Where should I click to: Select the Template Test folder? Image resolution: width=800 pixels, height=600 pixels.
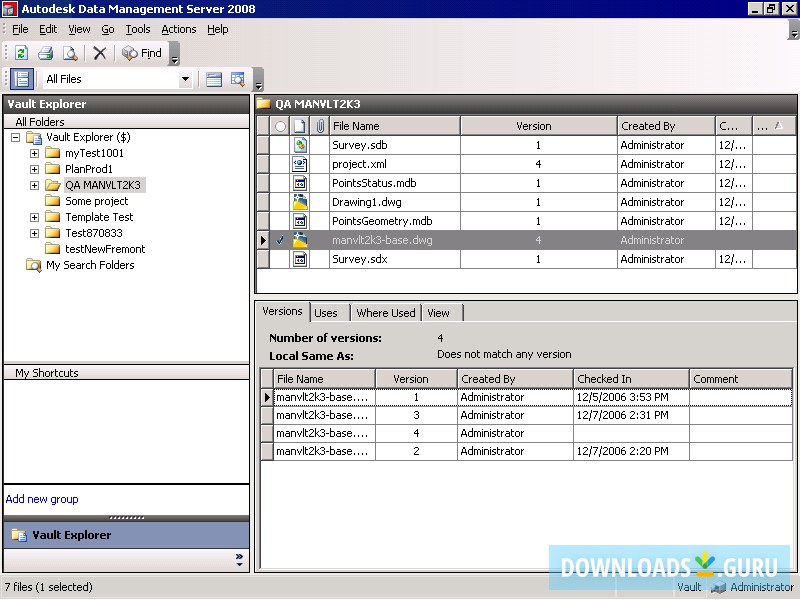coord(99,217)
